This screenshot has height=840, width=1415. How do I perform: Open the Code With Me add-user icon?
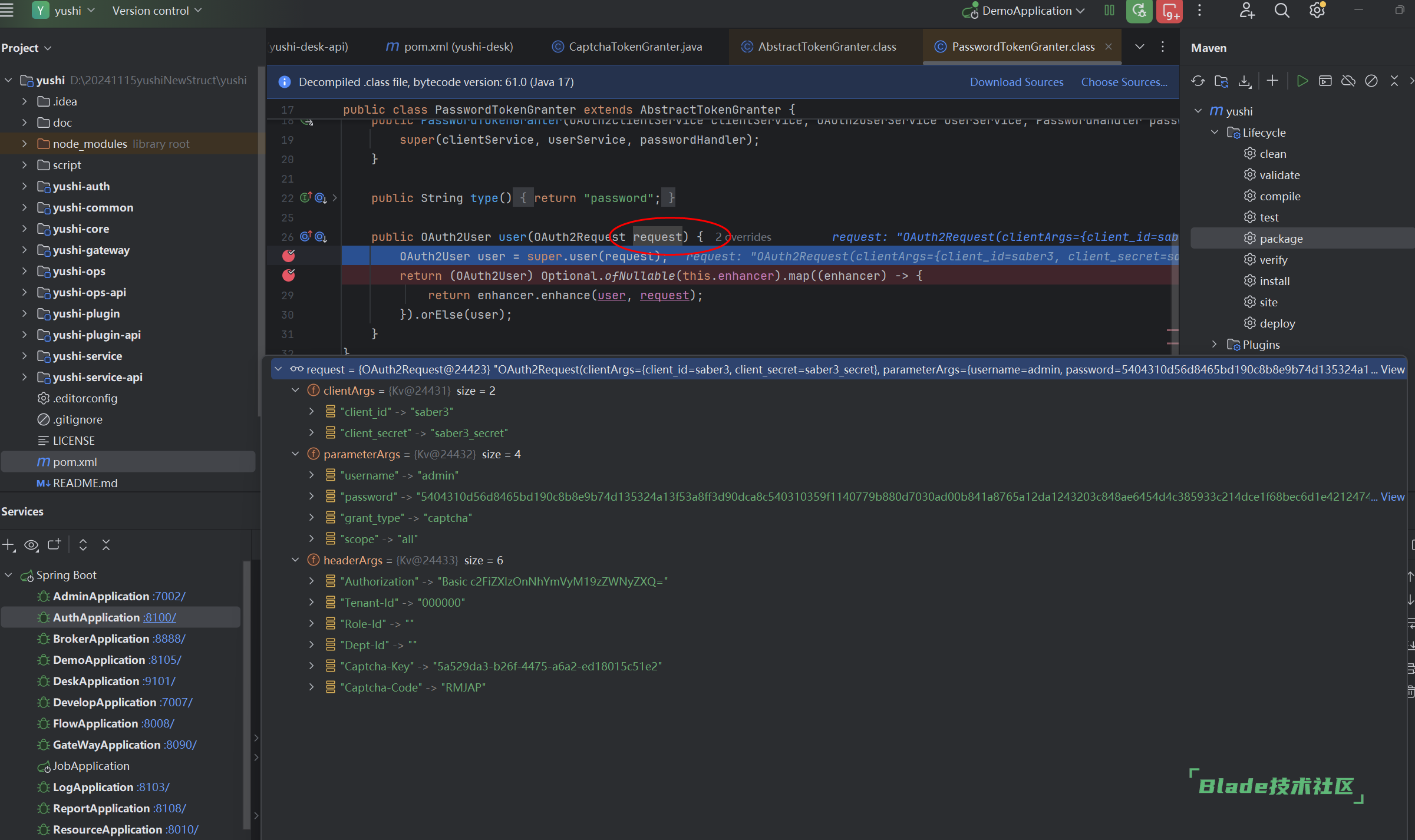[1247, 11]
